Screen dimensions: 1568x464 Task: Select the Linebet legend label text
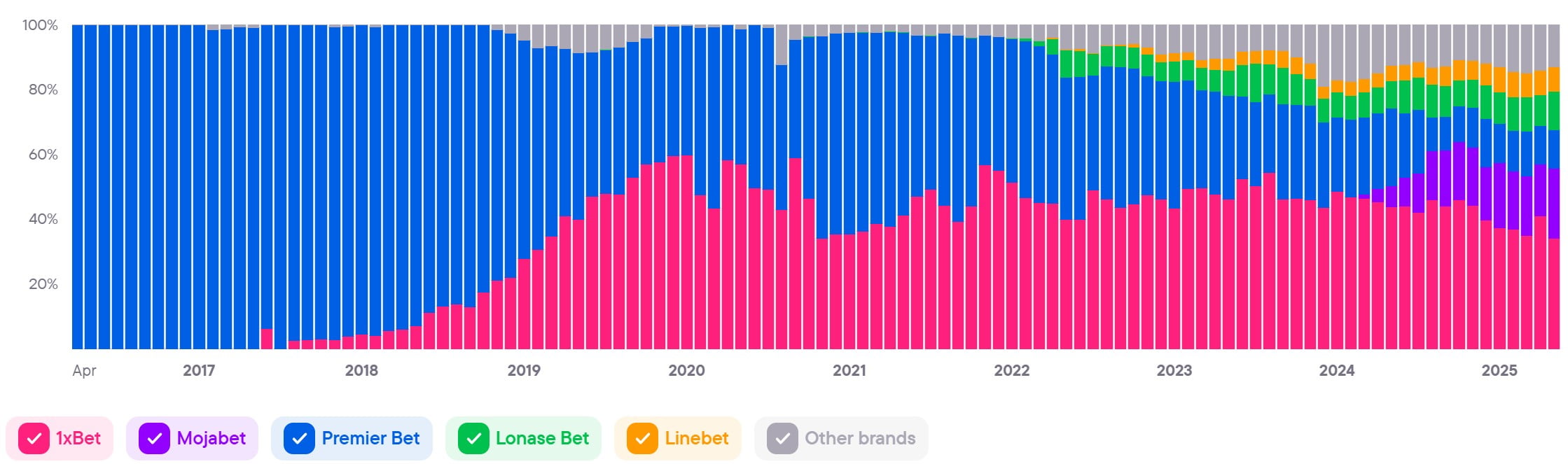pos(696,439)
